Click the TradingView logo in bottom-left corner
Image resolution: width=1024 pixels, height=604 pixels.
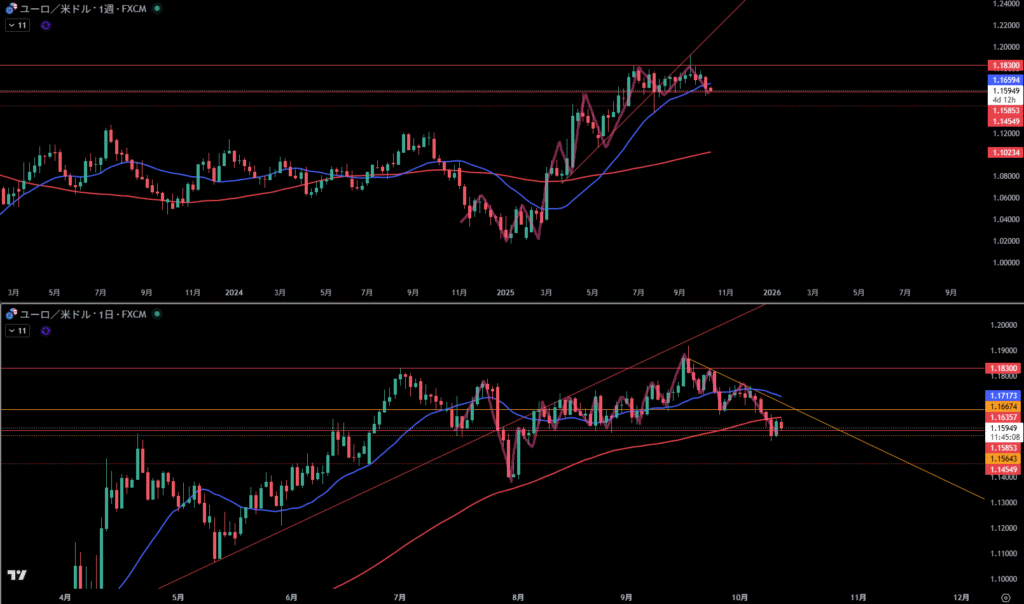16,575
